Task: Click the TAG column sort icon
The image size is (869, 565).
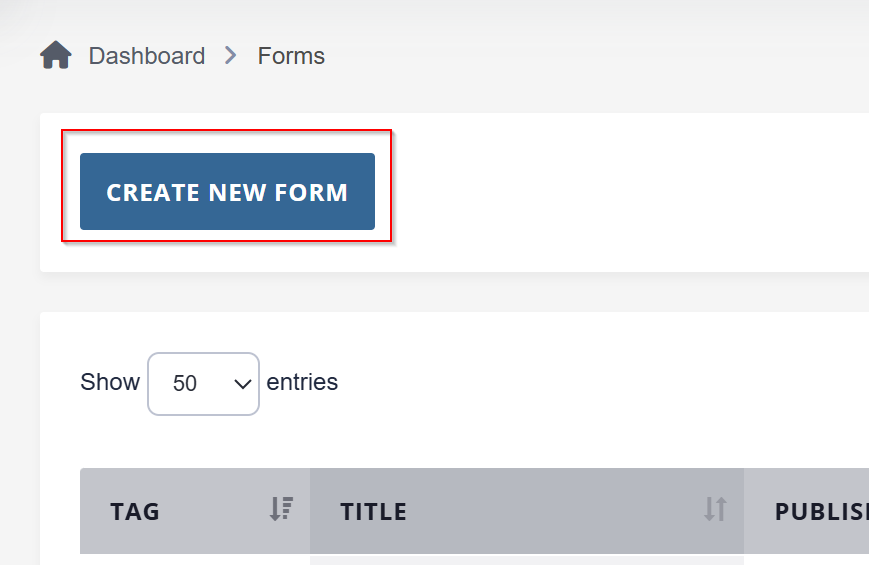Action: (281, 510)
